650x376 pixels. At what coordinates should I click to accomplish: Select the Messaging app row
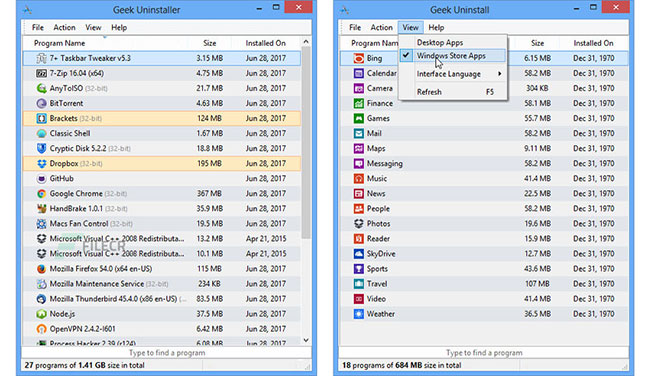(484, 164)
